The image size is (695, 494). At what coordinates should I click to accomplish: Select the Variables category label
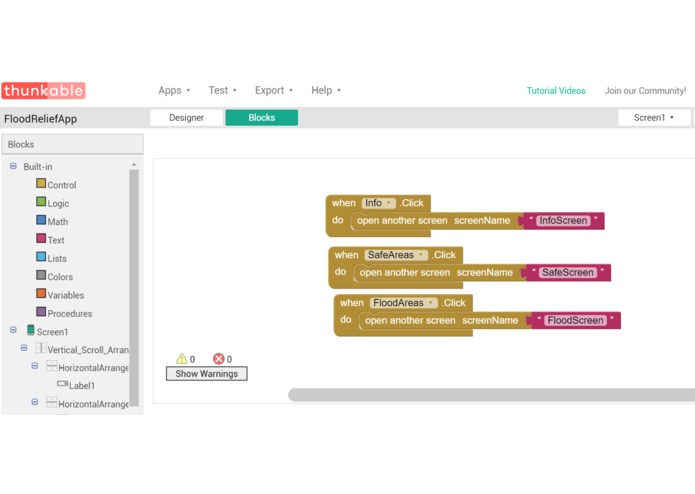pos(66,295)
